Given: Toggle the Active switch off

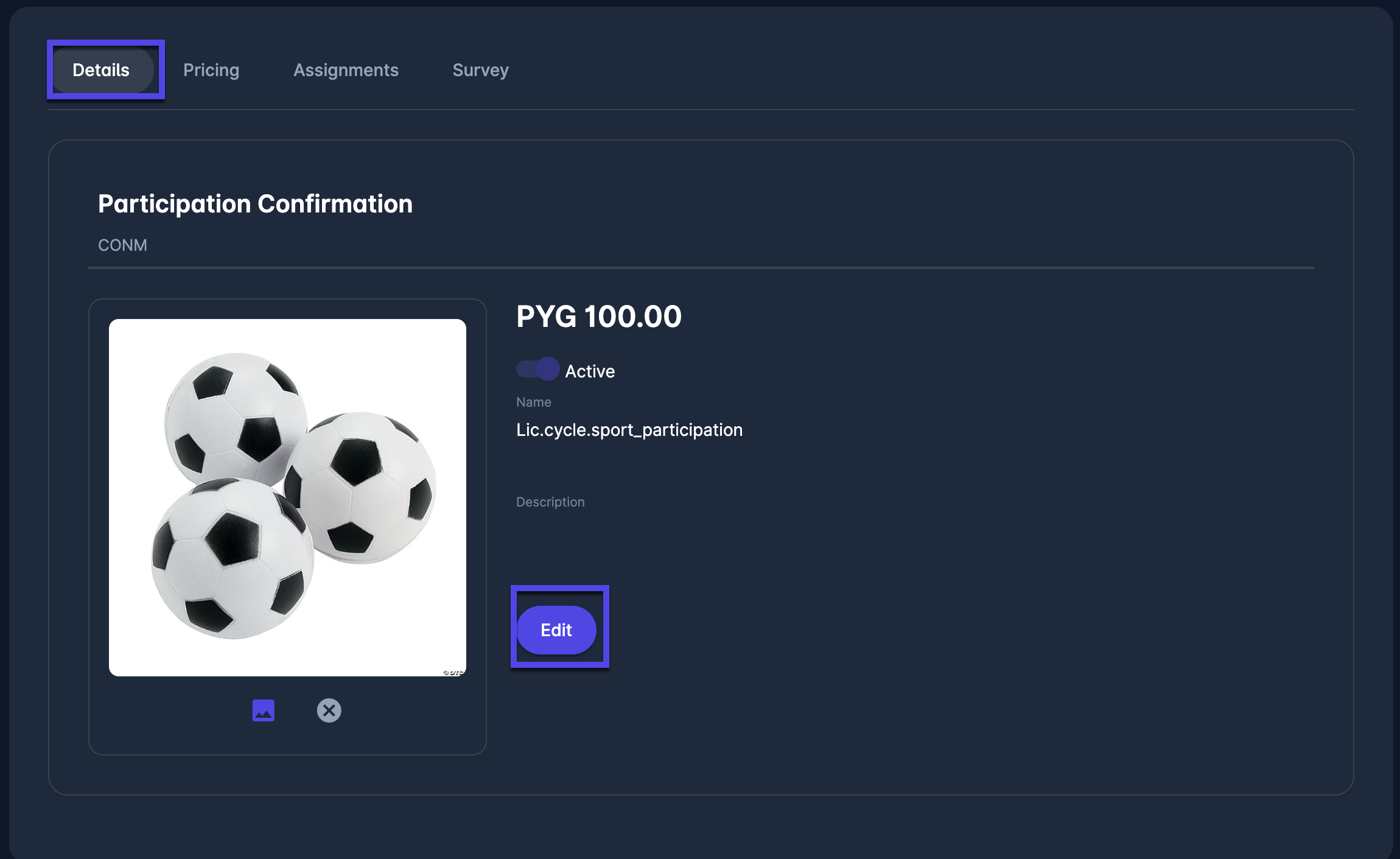Looking at the screenshot, I should tap(537, 370).
